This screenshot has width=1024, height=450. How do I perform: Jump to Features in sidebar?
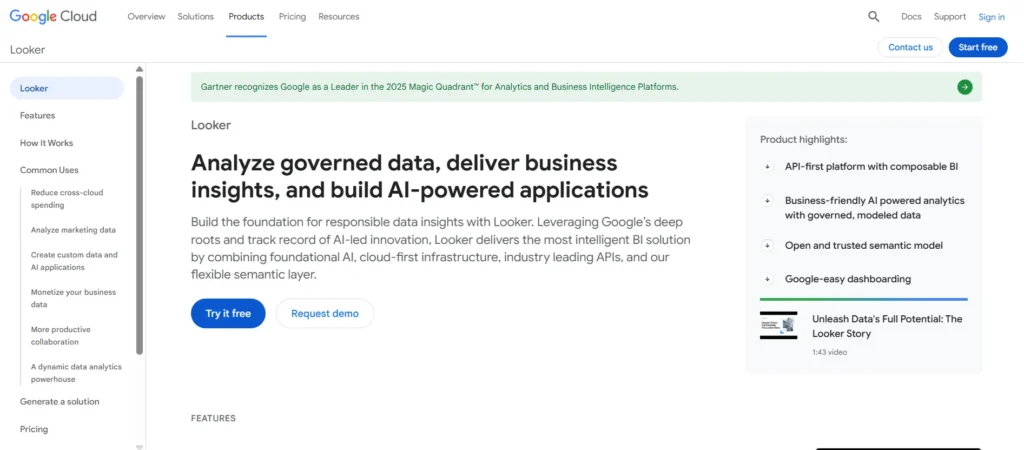click(x=37, y=116)
